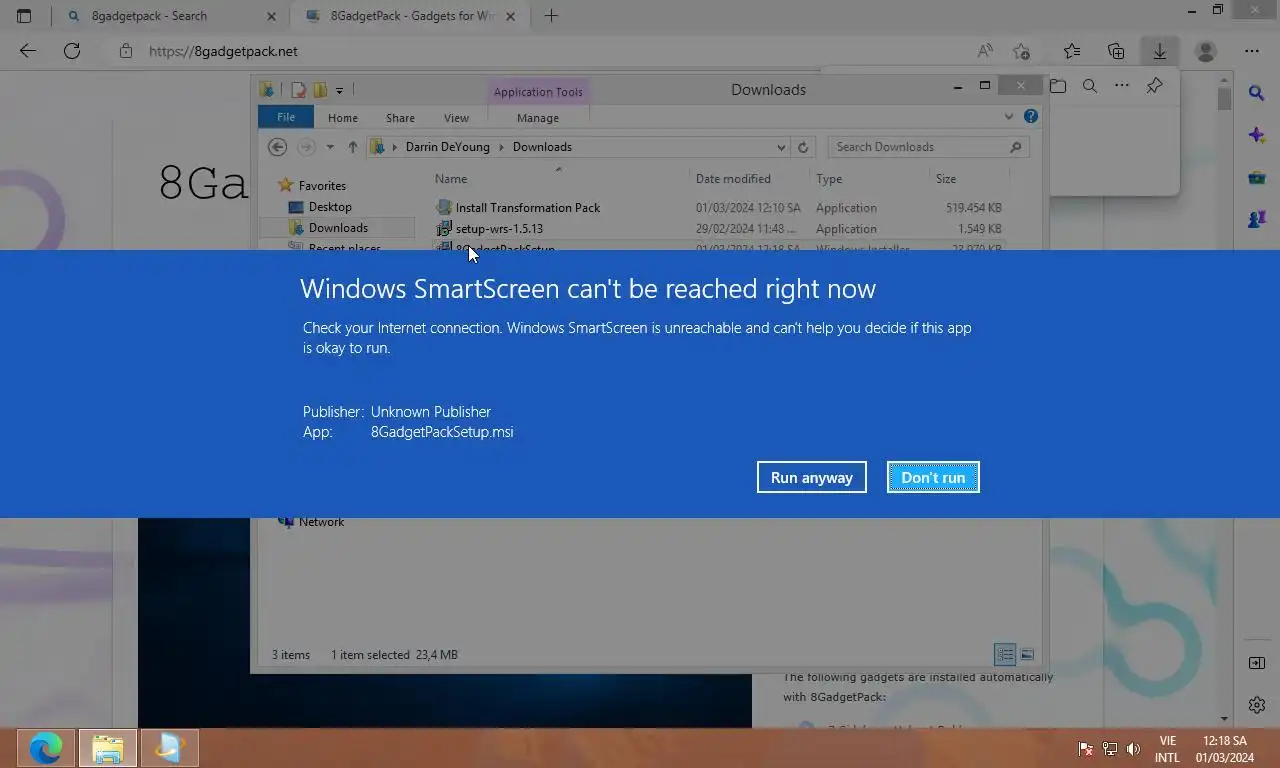1280x768 pixels.
Task: Open View ribbon tab in Explorer
Action: (x=456, y=118)
